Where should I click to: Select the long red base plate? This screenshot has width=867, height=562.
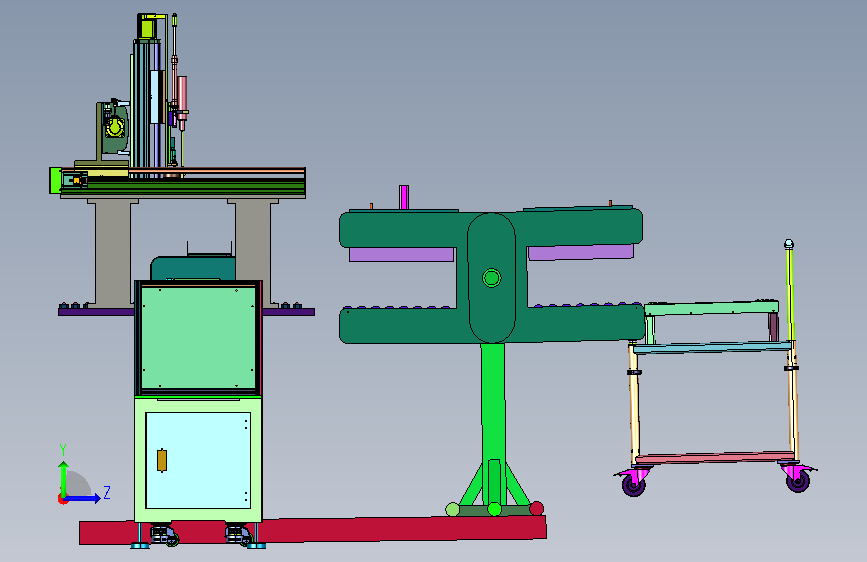tap(312, 529)
